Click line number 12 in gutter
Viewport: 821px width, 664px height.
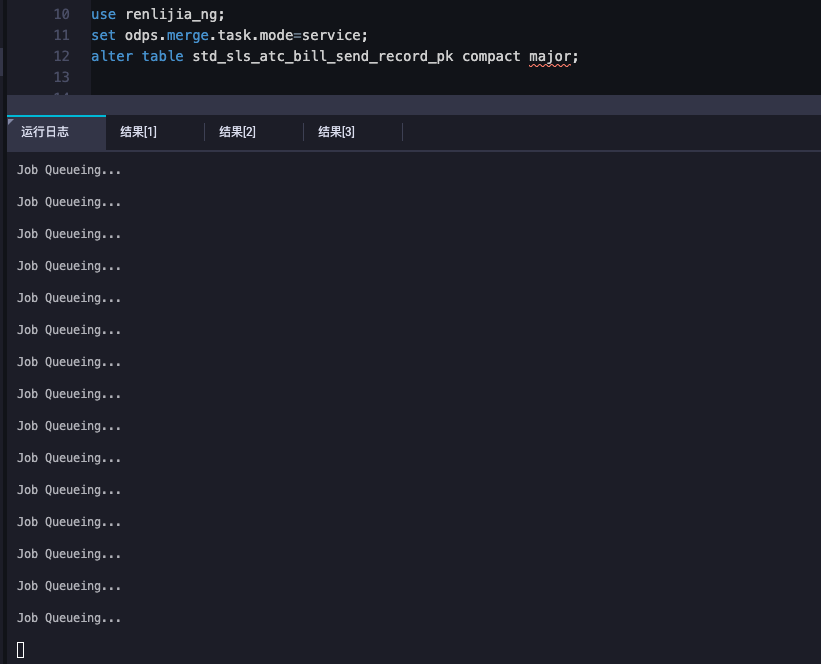coord(61,56)
